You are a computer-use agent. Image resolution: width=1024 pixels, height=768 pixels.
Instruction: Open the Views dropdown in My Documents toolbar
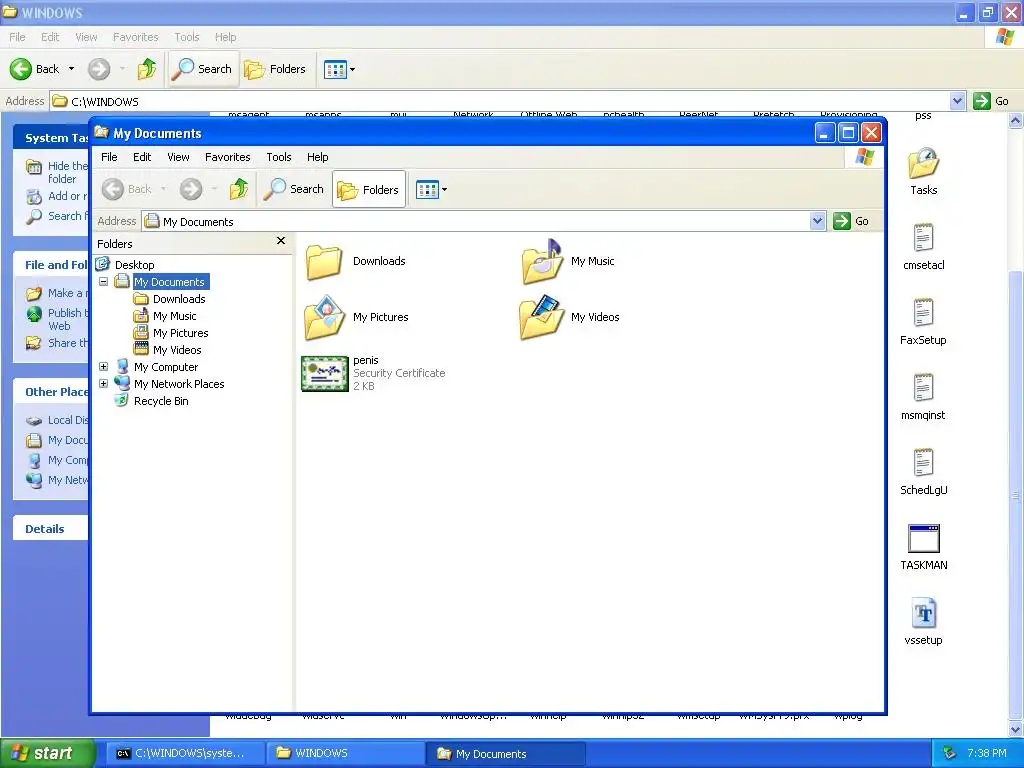pos(431,190)
